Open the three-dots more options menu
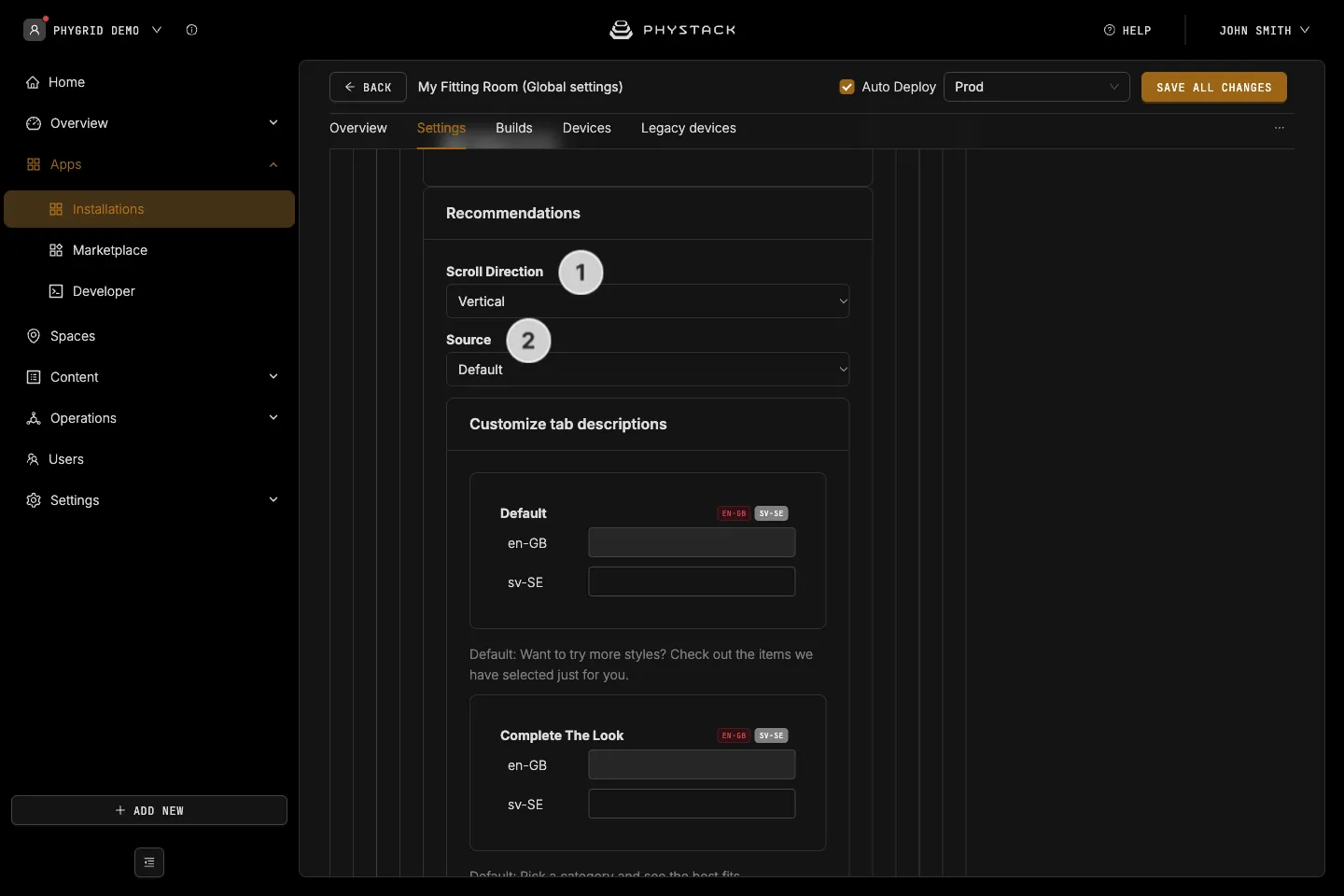This screenshot has width=1344, height=896. 1280,128
